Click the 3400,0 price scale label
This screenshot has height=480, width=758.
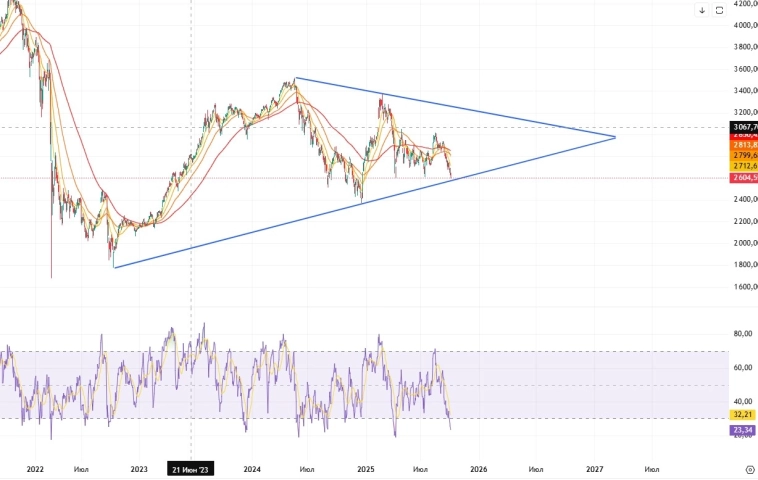pos(745,91)
